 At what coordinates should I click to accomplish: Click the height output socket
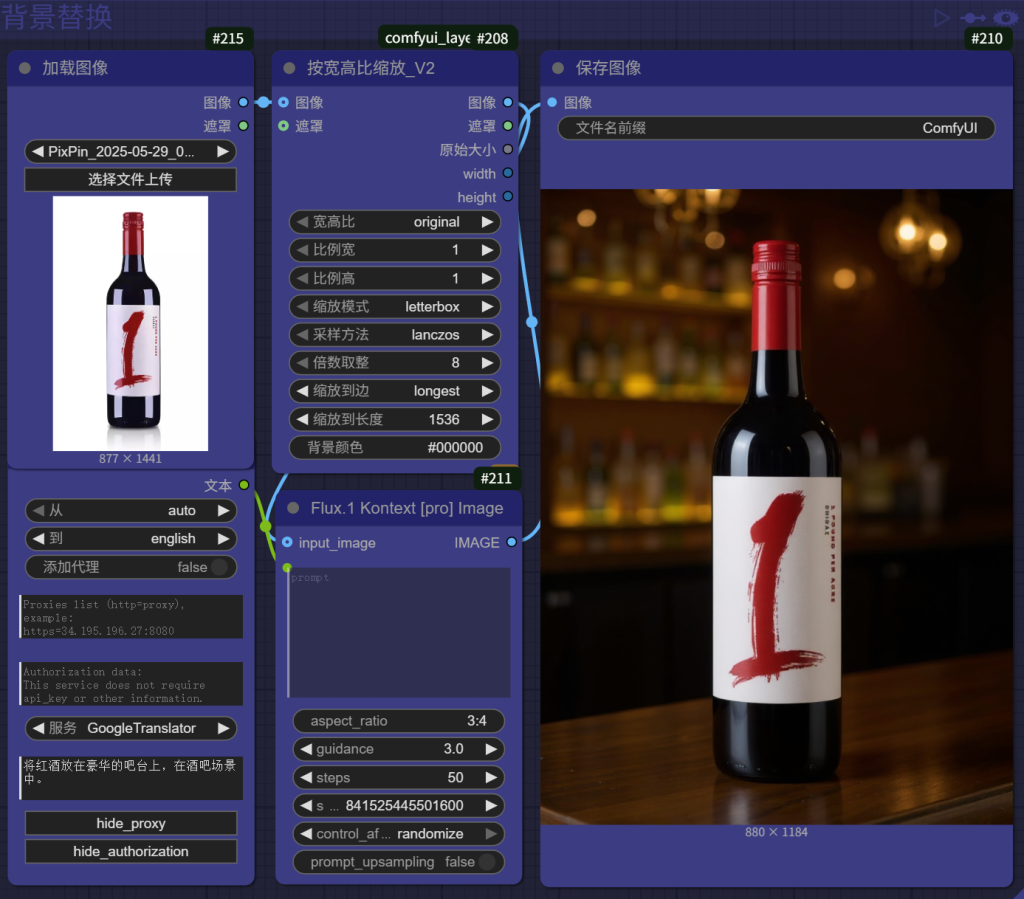[x=508, y=198]
